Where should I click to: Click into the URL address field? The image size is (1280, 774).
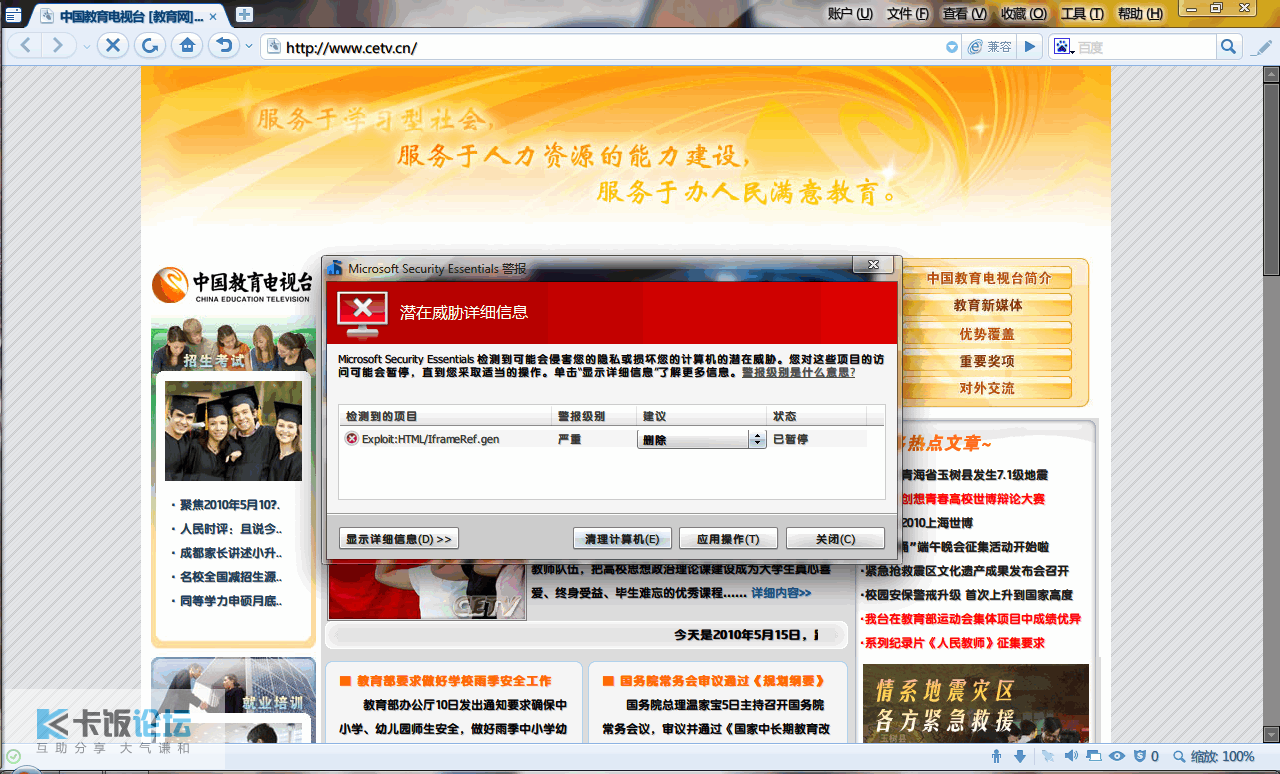point(610,47)
